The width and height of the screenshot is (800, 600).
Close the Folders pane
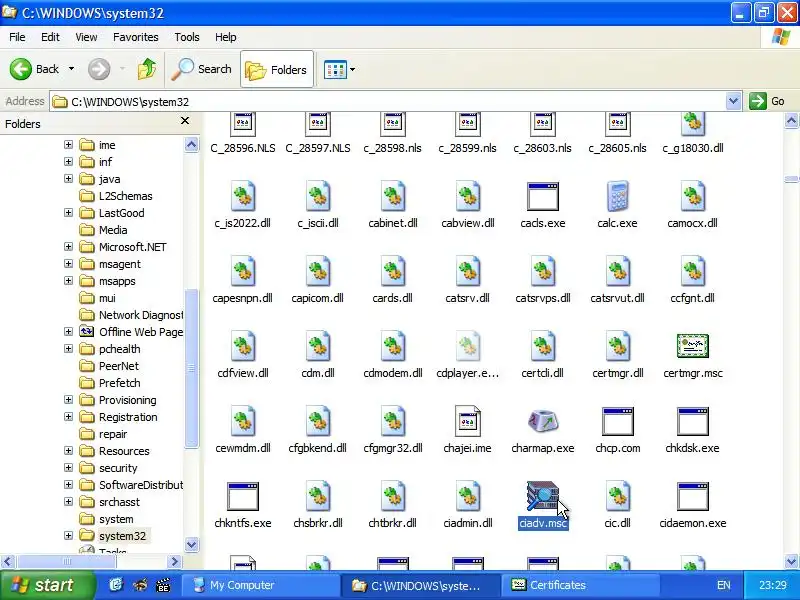point(185,121)
